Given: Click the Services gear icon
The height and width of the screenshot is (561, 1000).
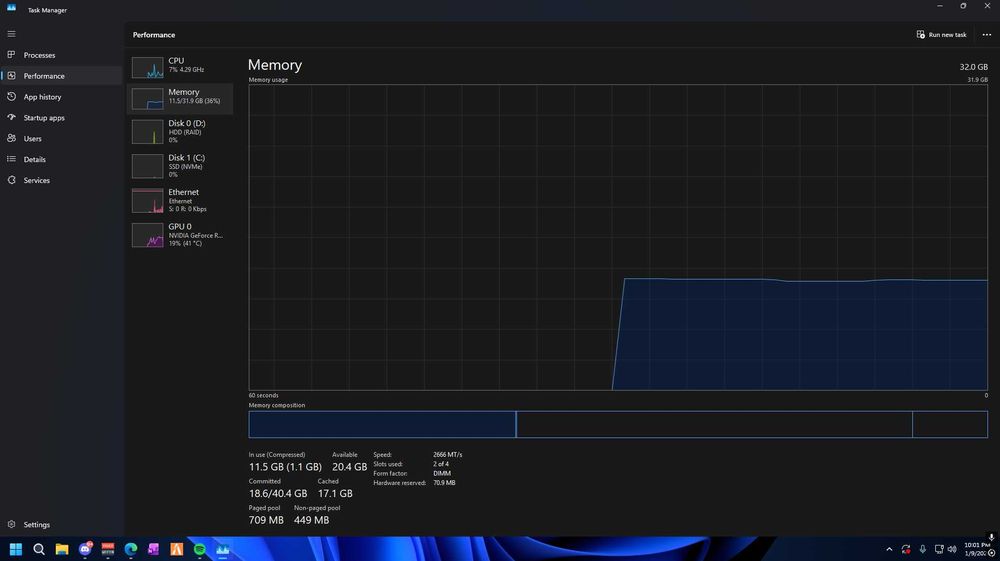Looking at the screenshot, I should click(11, 180).
